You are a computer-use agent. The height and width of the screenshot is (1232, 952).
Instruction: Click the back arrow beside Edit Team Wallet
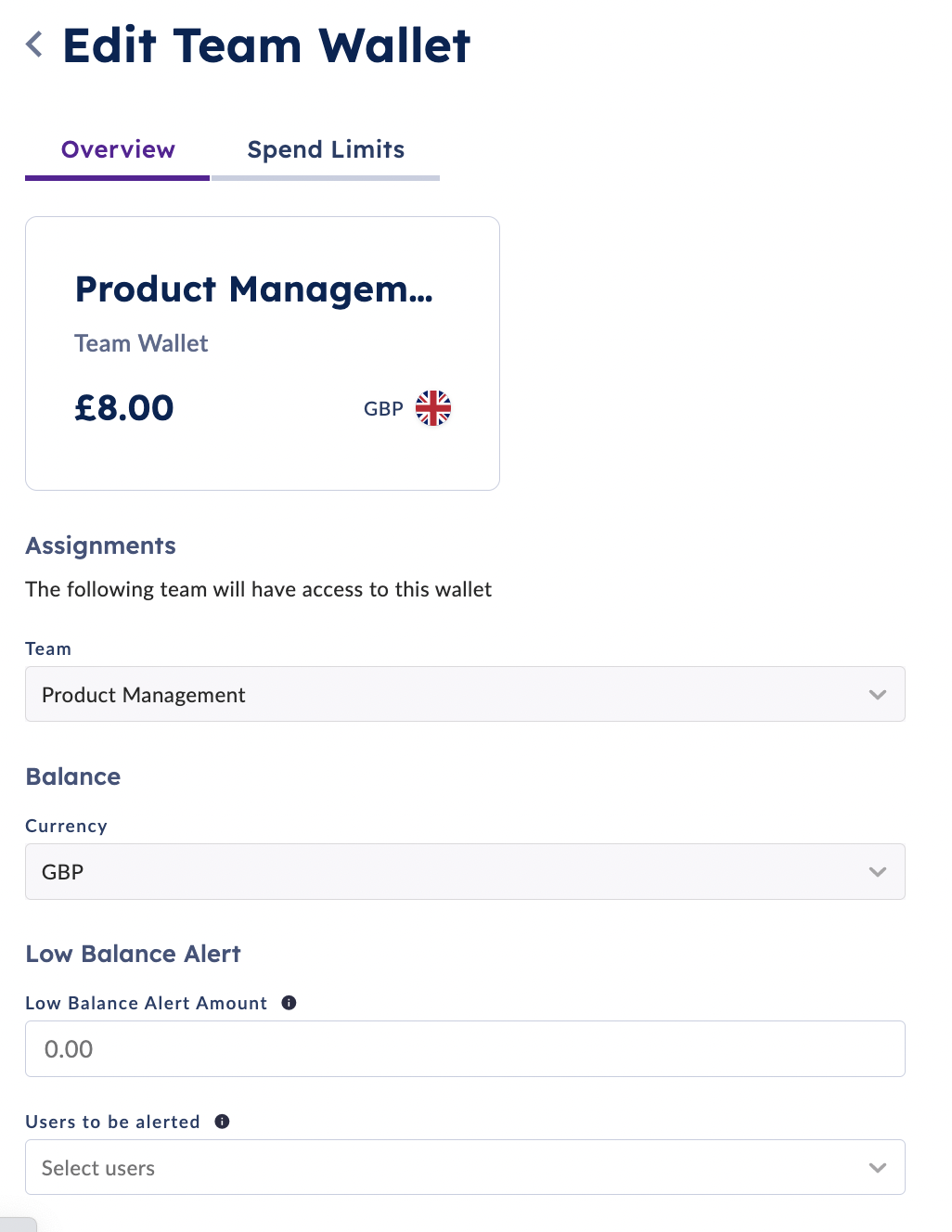pos(33,44)
